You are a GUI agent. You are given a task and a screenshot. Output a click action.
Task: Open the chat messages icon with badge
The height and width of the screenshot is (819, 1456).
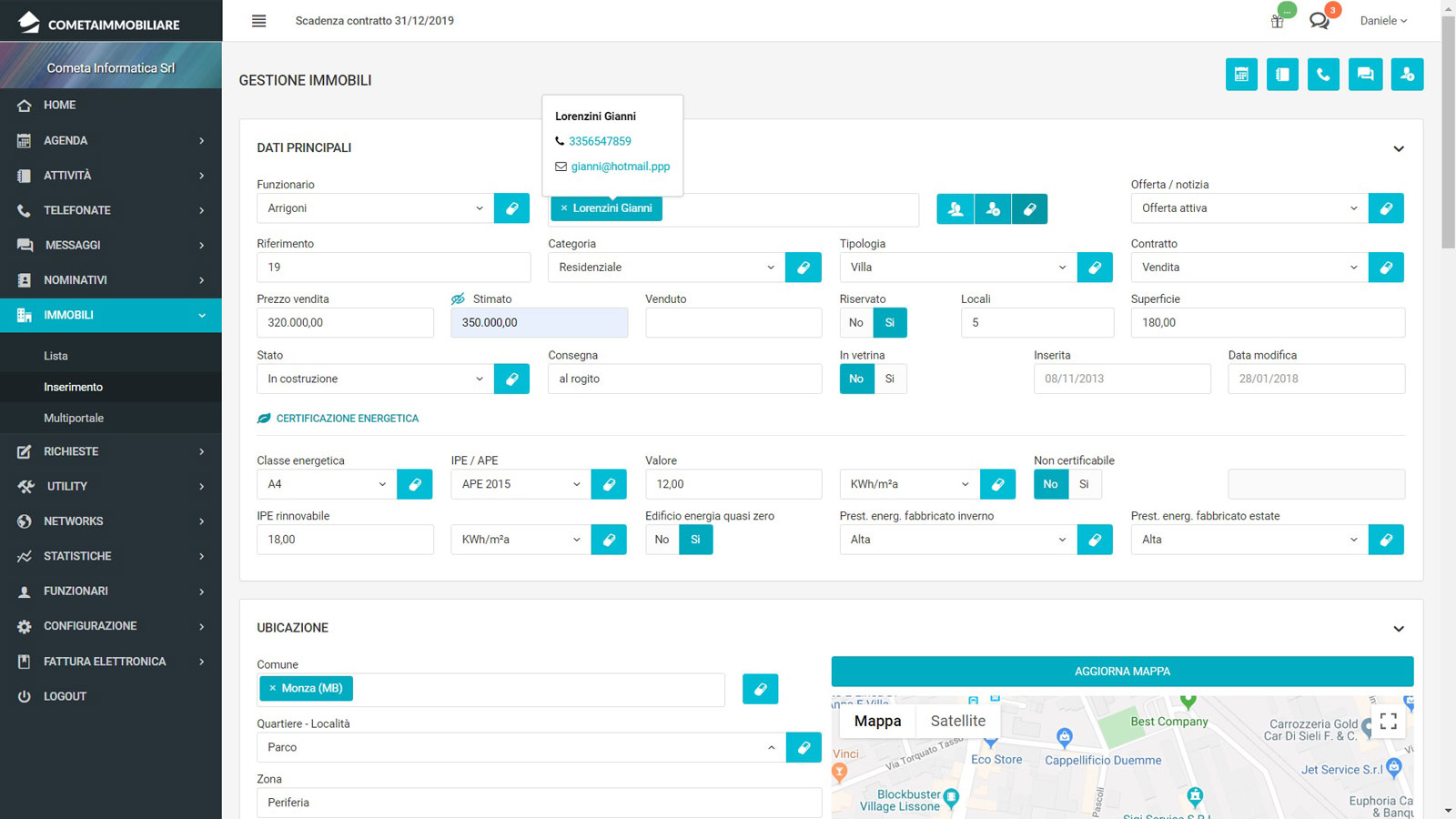point(1319,20)
